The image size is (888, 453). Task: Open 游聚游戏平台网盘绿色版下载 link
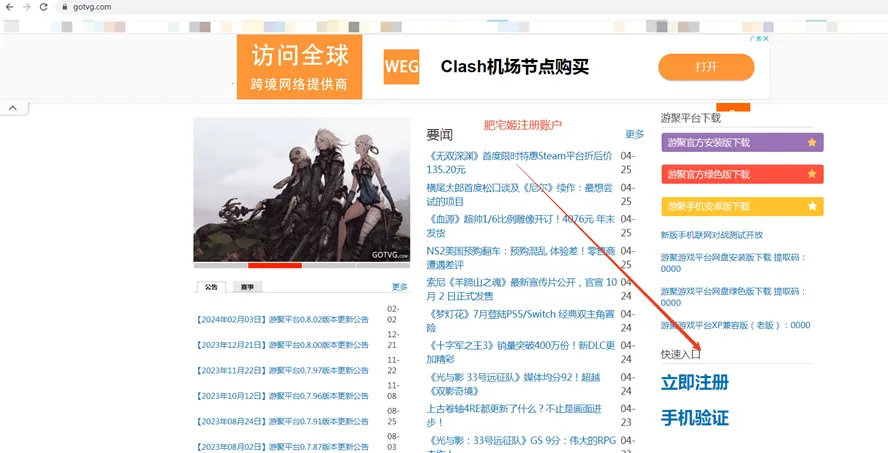point(733,297)
